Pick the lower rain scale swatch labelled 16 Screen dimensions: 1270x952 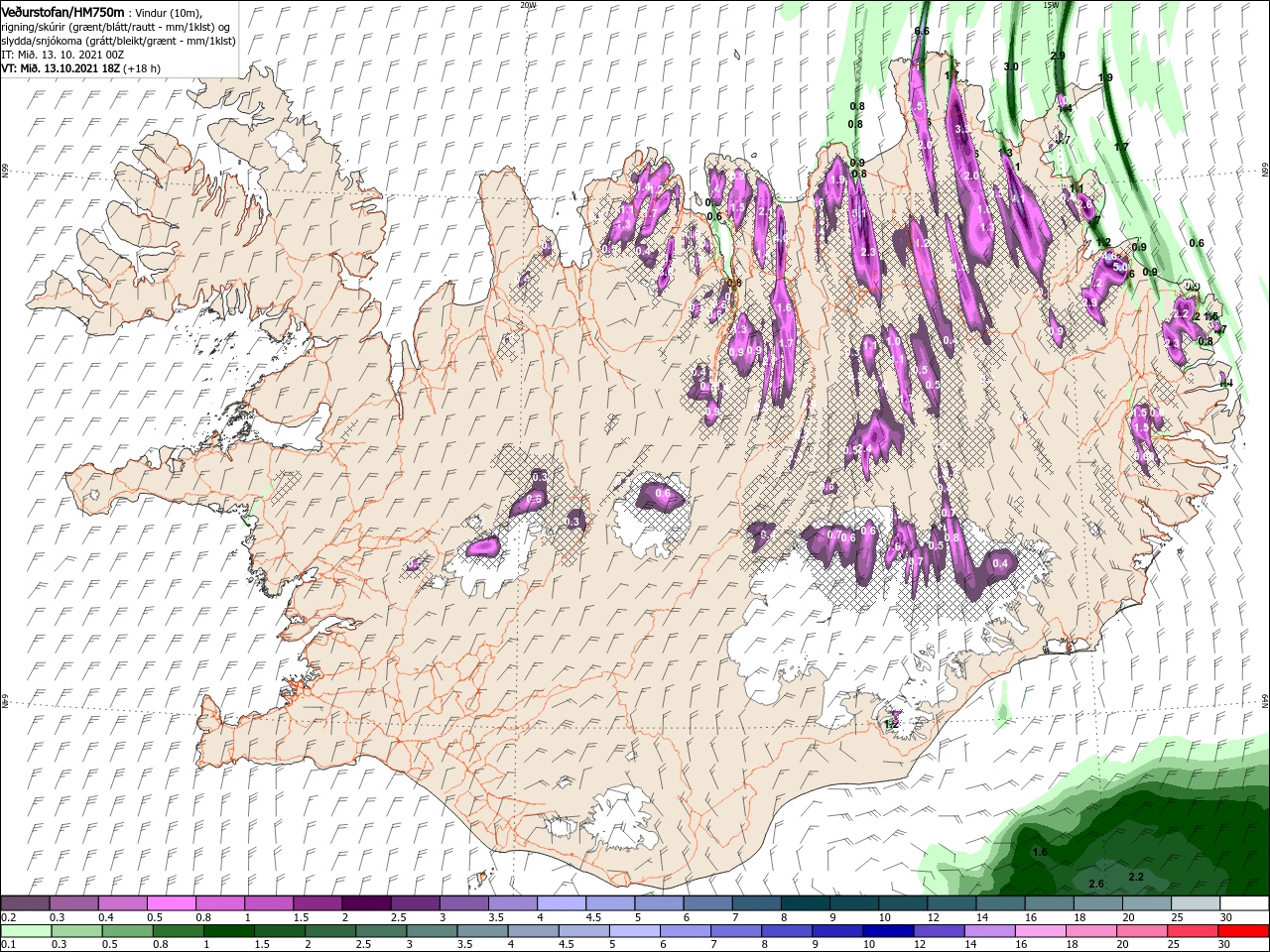[1041, 931]
